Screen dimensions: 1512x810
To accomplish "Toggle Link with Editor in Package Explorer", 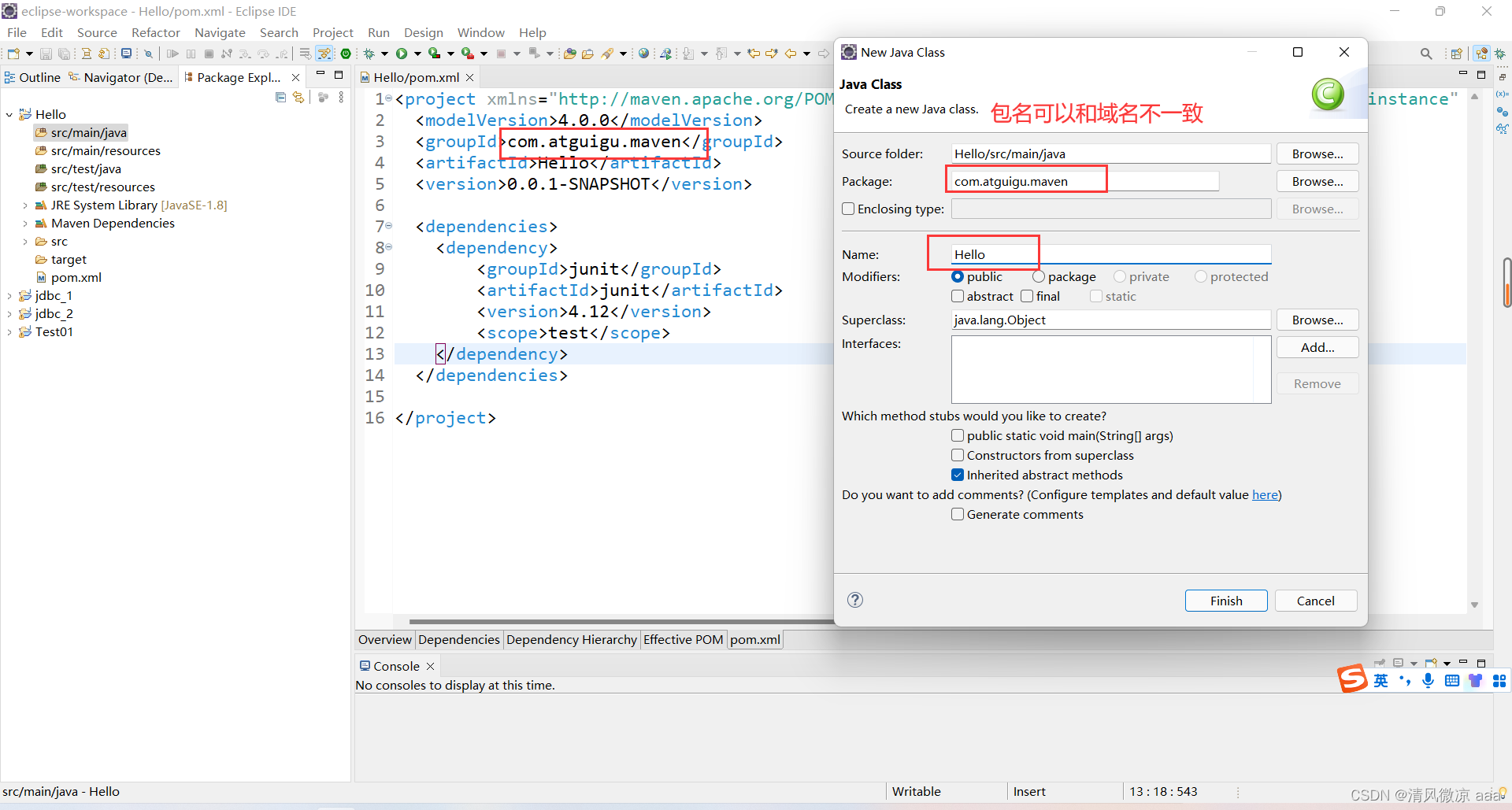I will (x=298, y=97).
